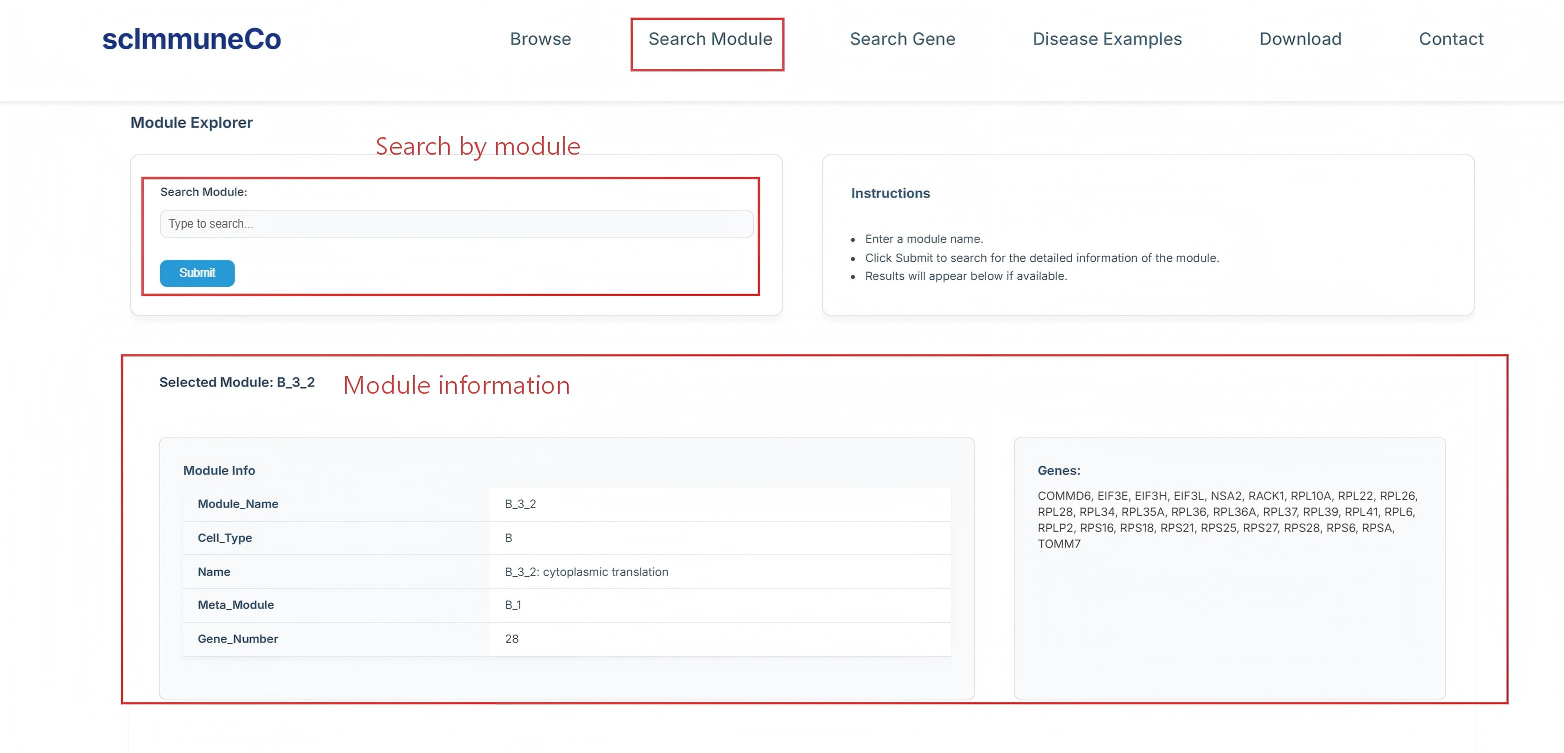Viewport: 1564px width, 753px height.
Task: Navigate to Disease Examples
Action: [x=1107, y=39]
